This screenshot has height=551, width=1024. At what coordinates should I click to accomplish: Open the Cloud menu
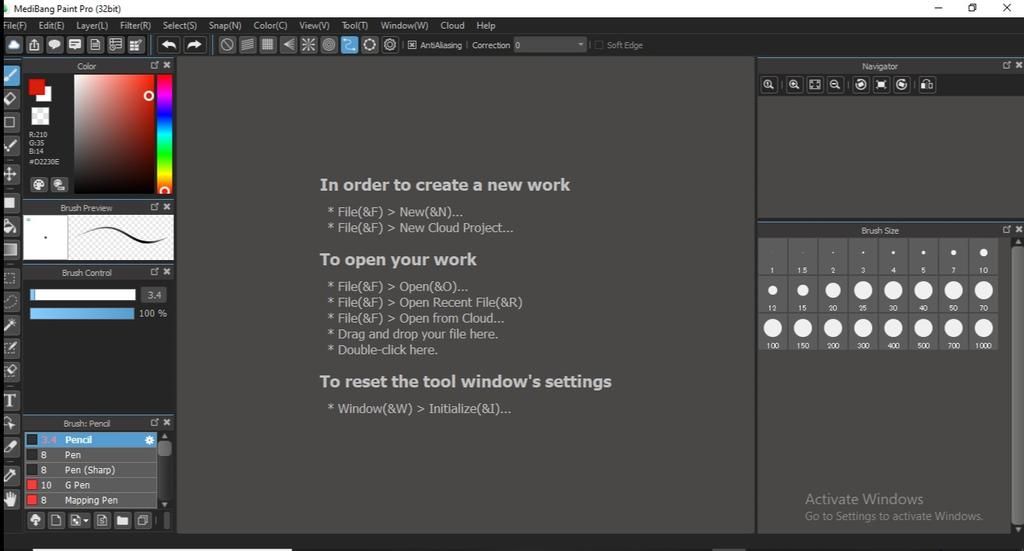(x=452, y=25)
